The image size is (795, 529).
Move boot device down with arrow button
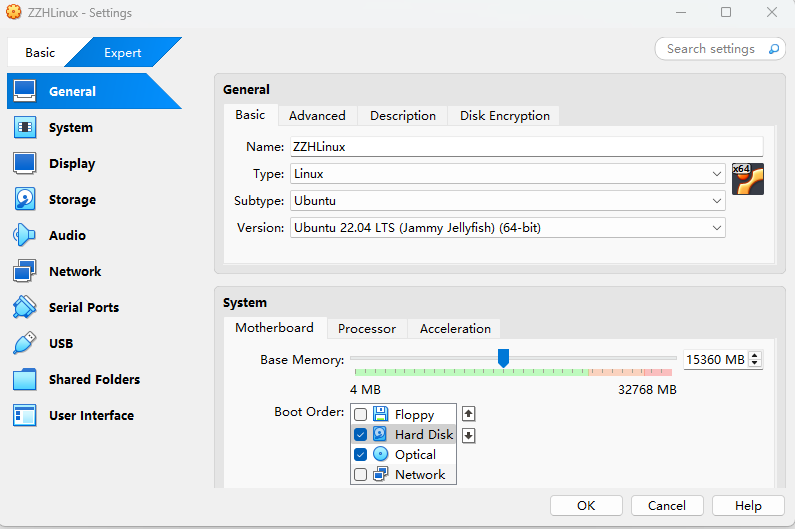468,435
